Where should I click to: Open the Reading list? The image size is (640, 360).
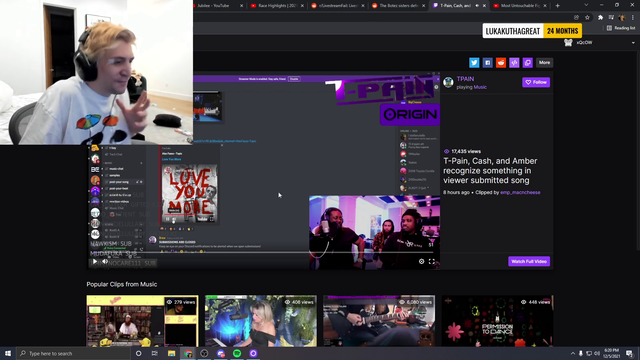coord(621,28)
